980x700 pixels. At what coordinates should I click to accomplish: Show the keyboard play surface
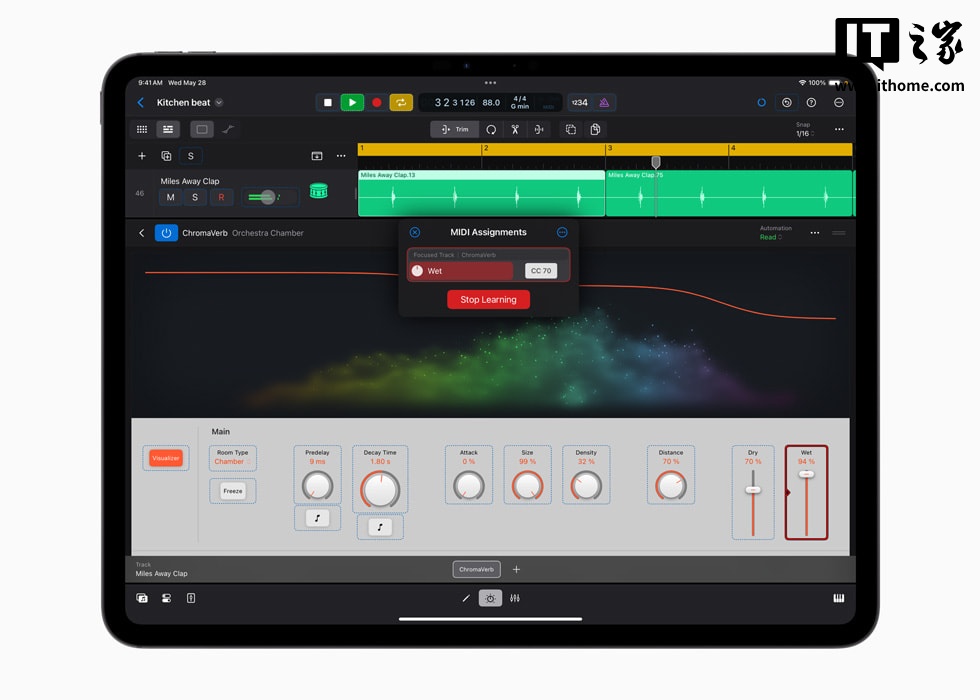click(x=839, y=598)
